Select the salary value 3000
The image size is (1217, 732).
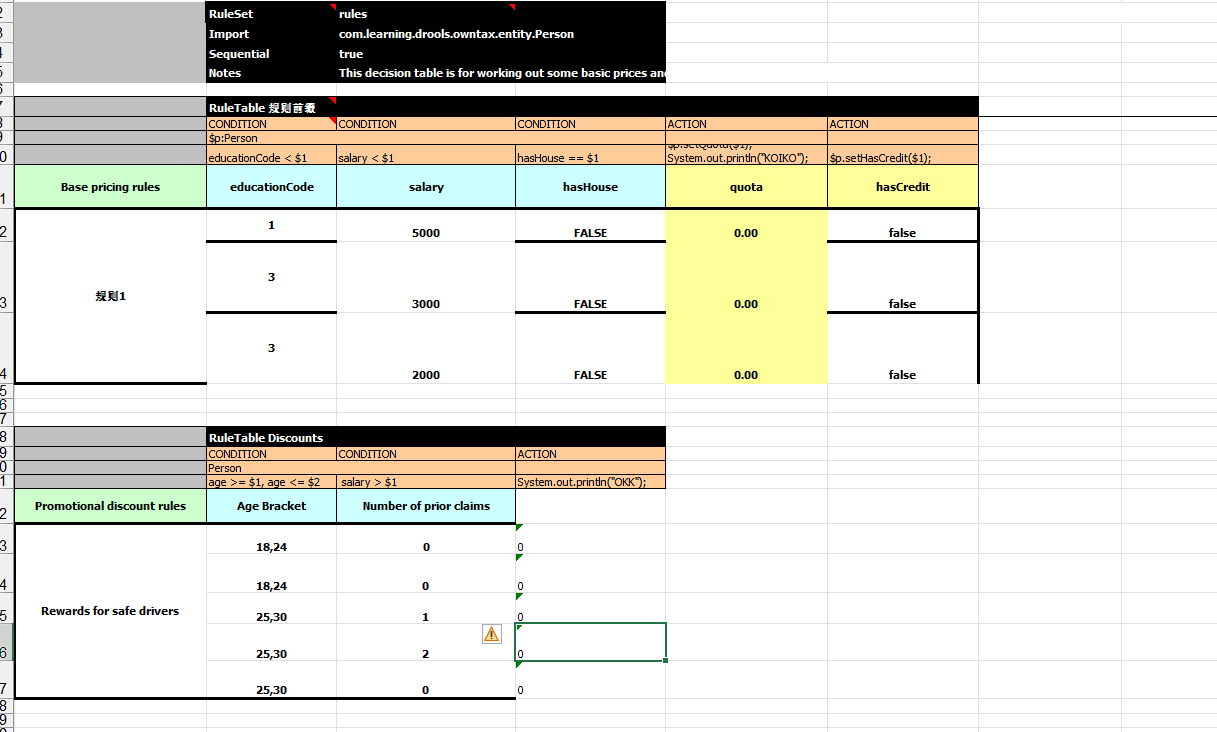[x=426, y=277]
